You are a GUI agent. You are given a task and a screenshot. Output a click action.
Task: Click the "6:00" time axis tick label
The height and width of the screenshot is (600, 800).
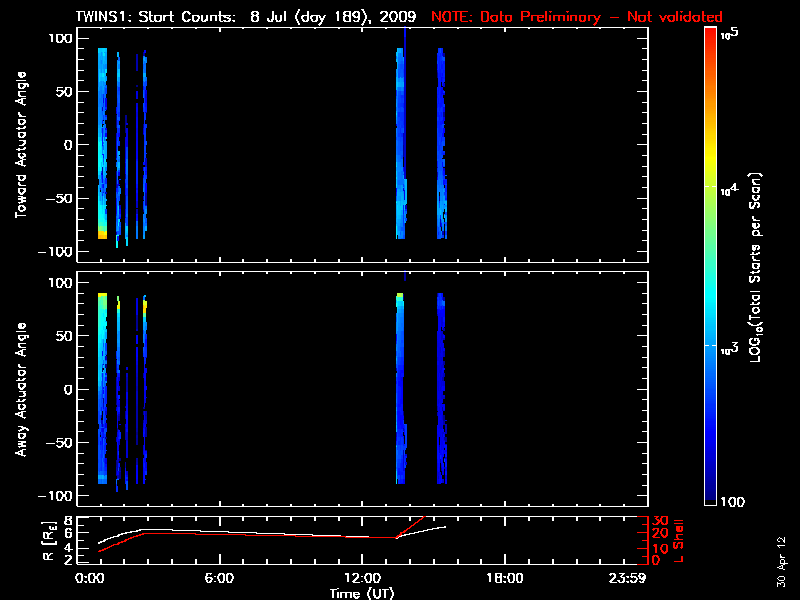[219, 578]
